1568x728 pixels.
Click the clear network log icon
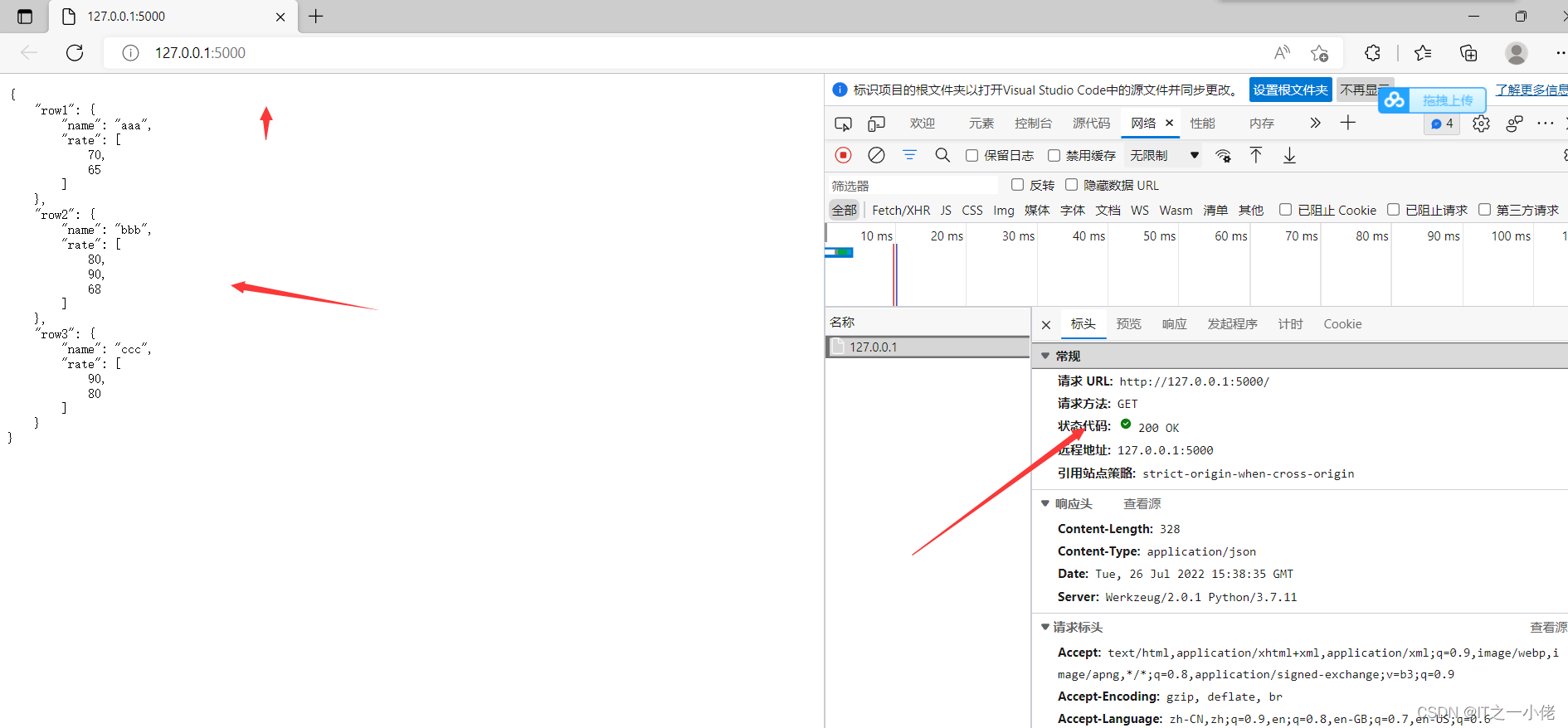(876, 155)
